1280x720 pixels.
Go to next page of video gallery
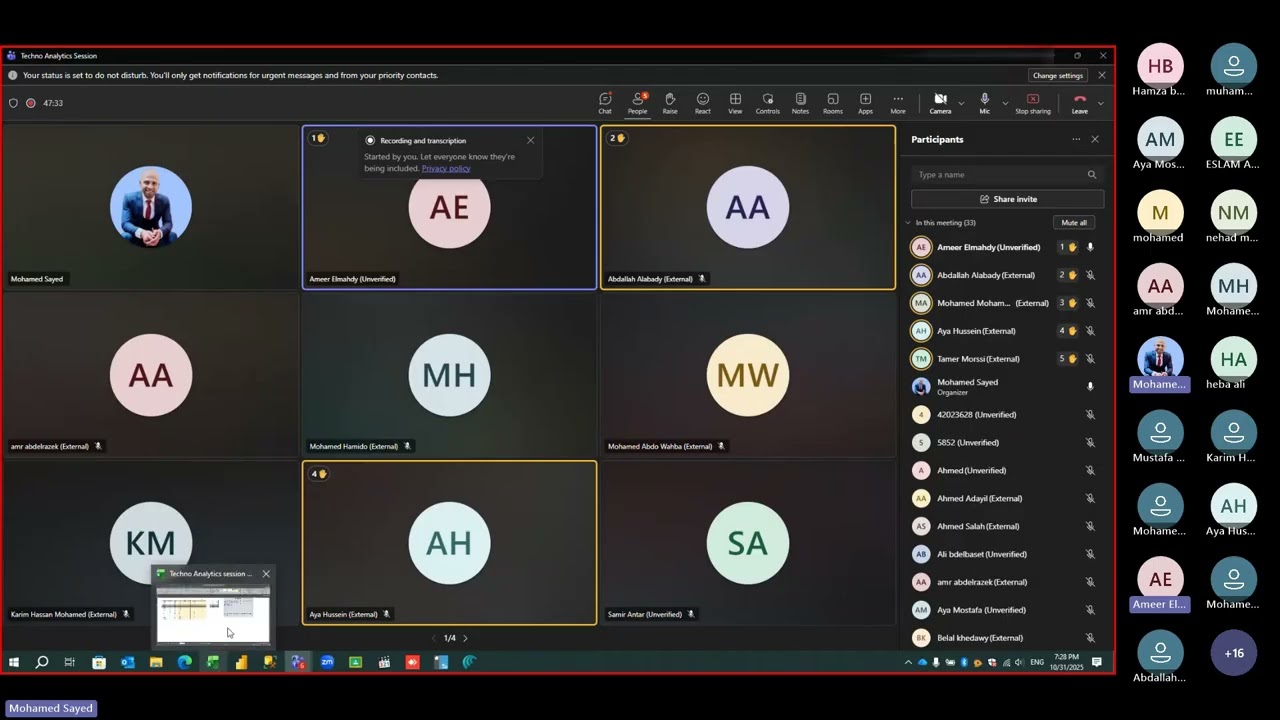(x=465, y=638)
